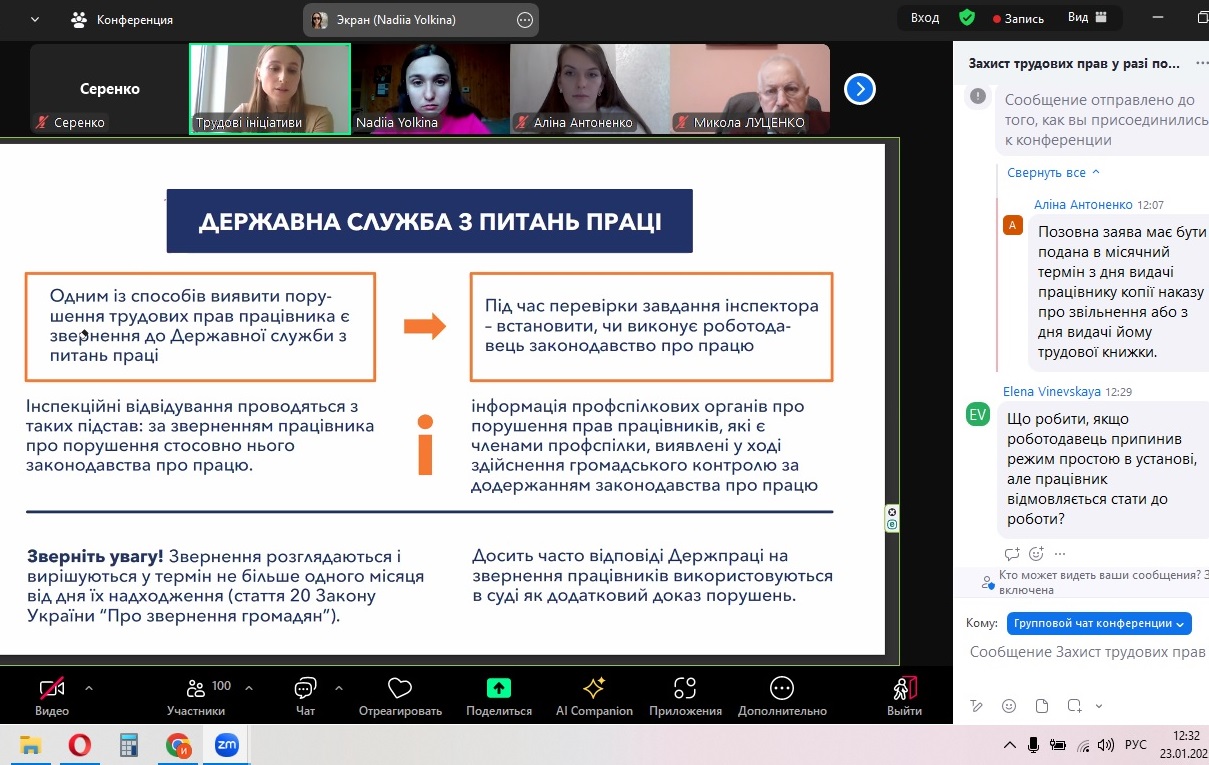Open the green shield encryption info
The image size is (1209, 765).
[966, 18]
